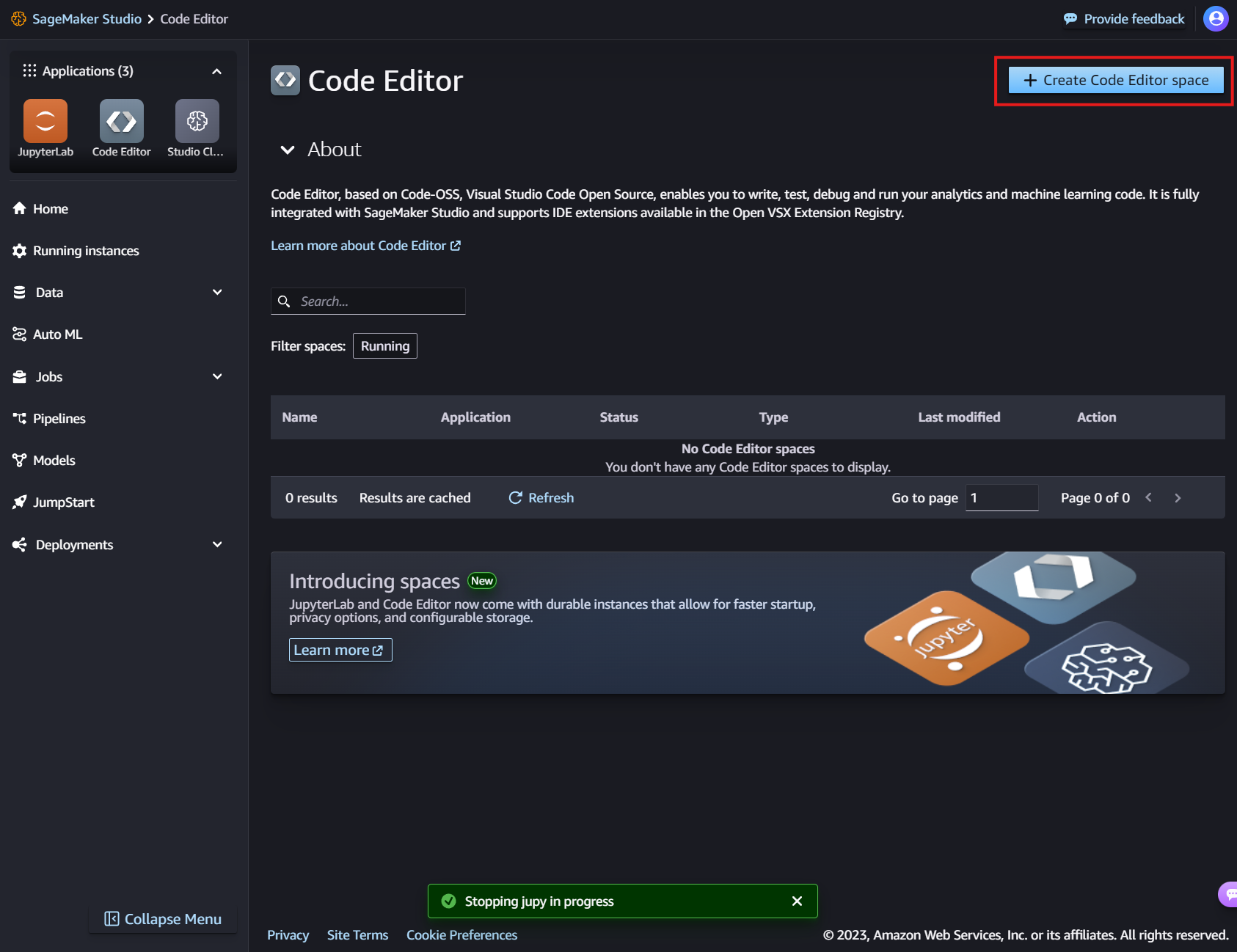Sort by the Name column header
Screen dimensions: 1237x952
click(x=299, y=417)
